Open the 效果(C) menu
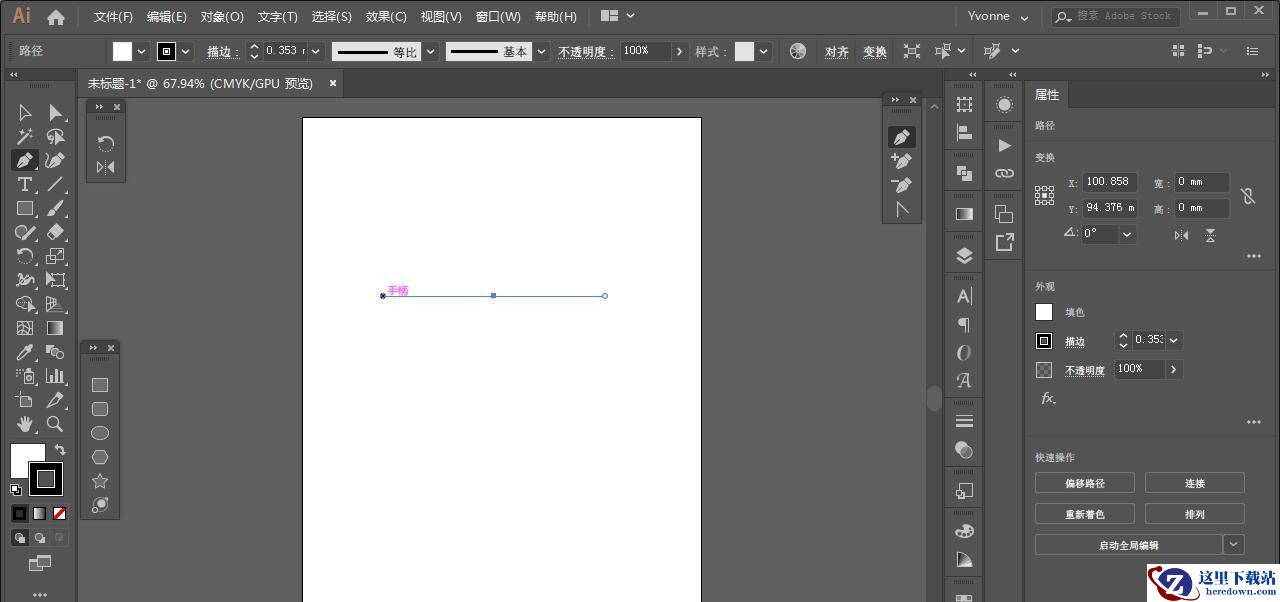 click(x=386, y=17)
